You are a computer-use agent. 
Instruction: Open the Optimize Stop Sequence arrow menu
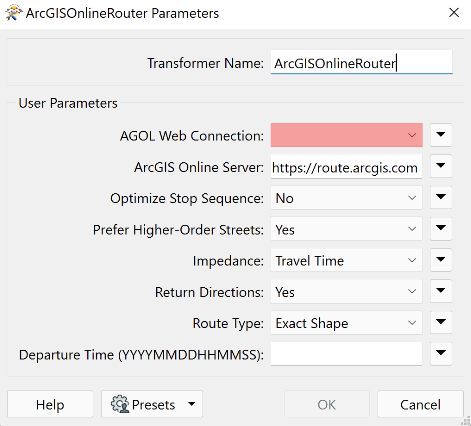441,197
